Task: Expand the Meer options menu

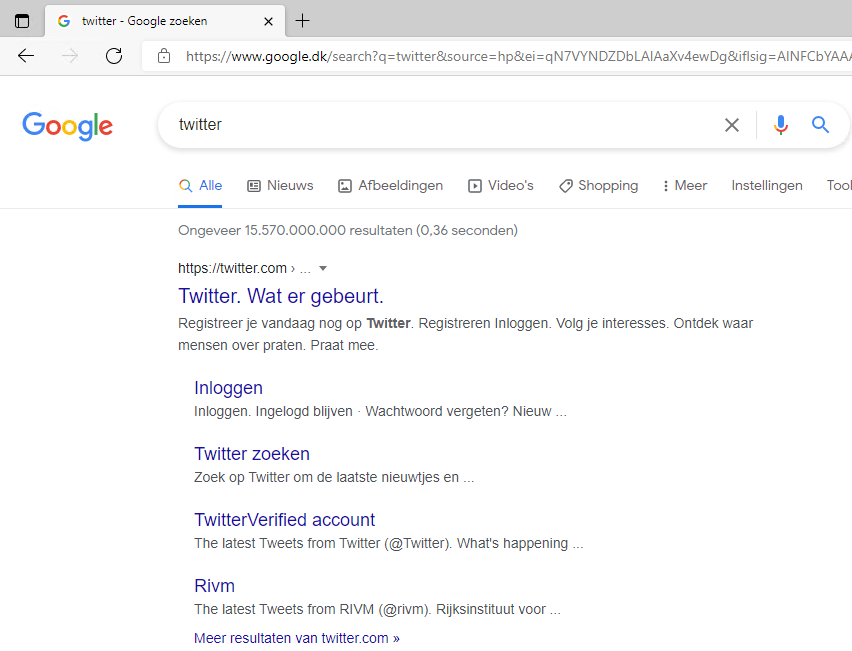Action: (685, 186)
